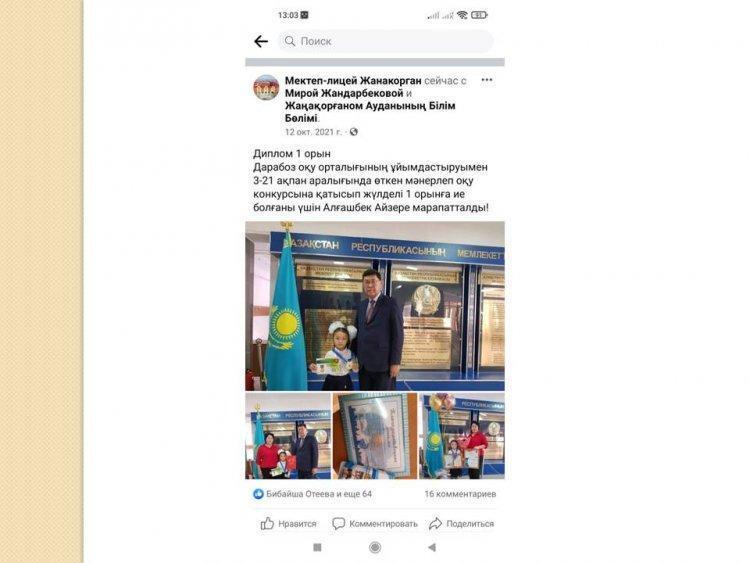This screenshot has height=563, width=750.
Task: Click the Поиск search field
Action: coord(386,42)
